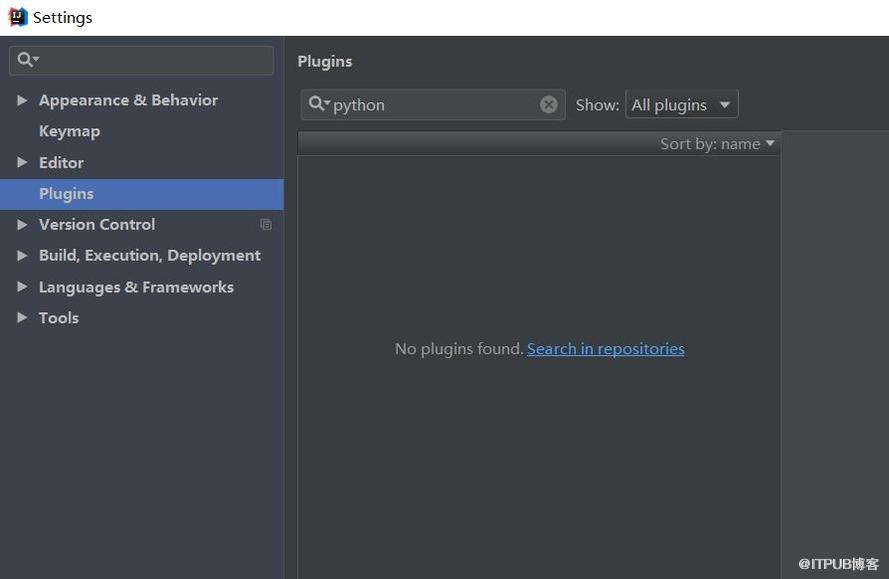Open the Sort by name dropdown
Image resolution: width=889 pixels, height=579 pixels.
tap(717, 144)
